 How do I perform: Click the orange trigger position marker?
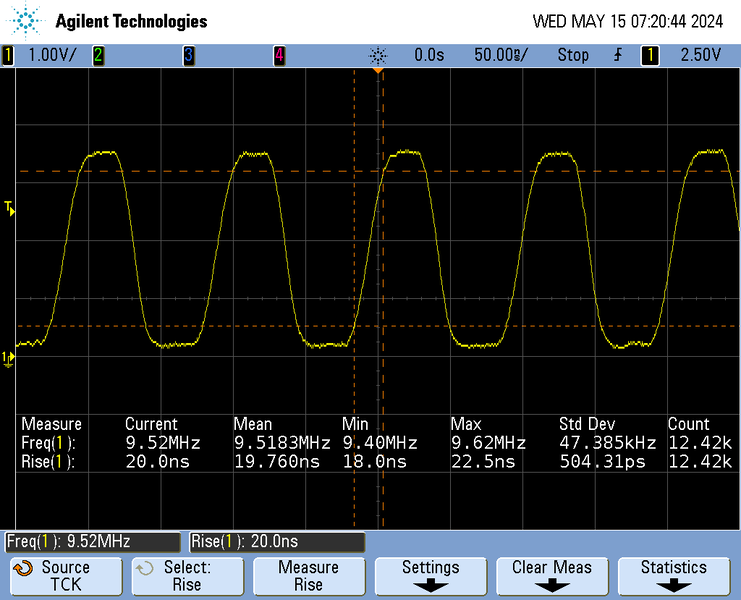pos(378,72)
